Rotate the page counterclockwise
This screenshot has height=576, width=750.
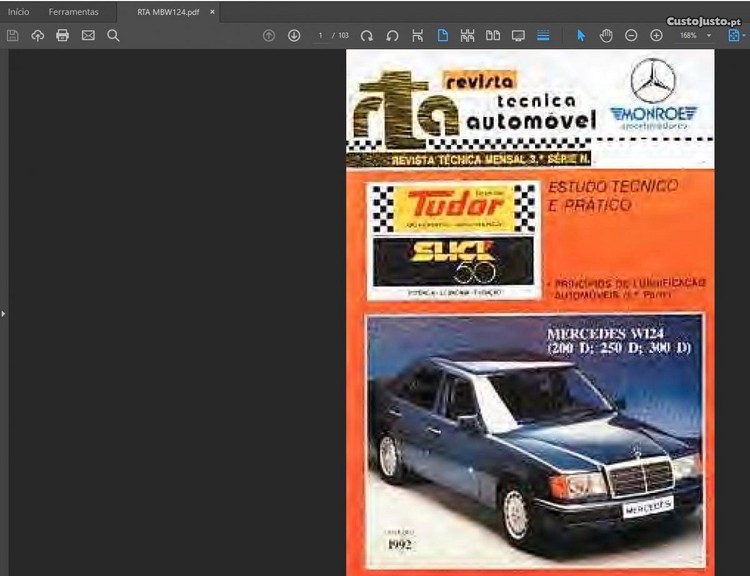(x=392, y=35)
